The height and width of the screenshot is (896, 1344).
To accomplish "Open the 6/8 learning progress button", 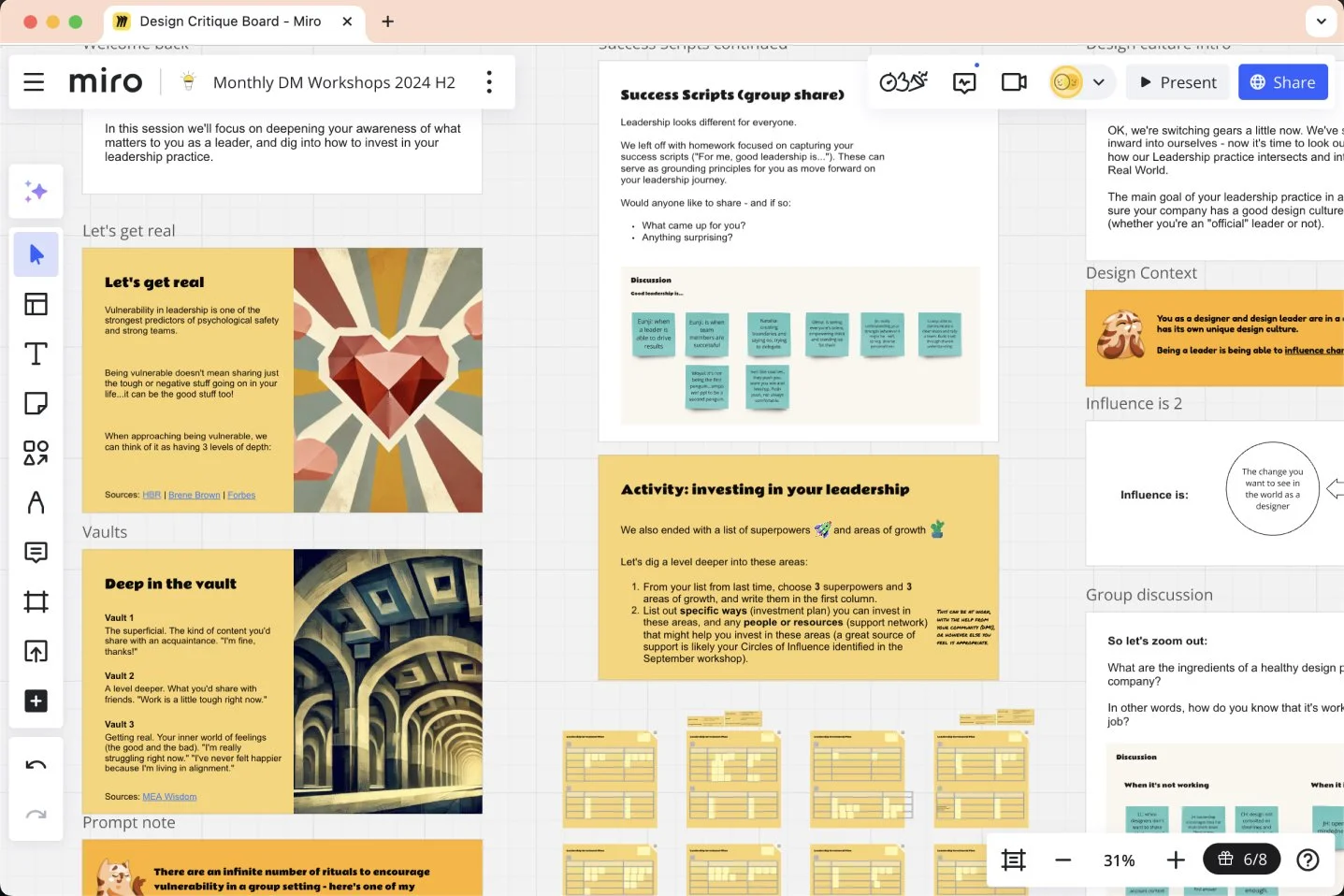I will 1242,860.
